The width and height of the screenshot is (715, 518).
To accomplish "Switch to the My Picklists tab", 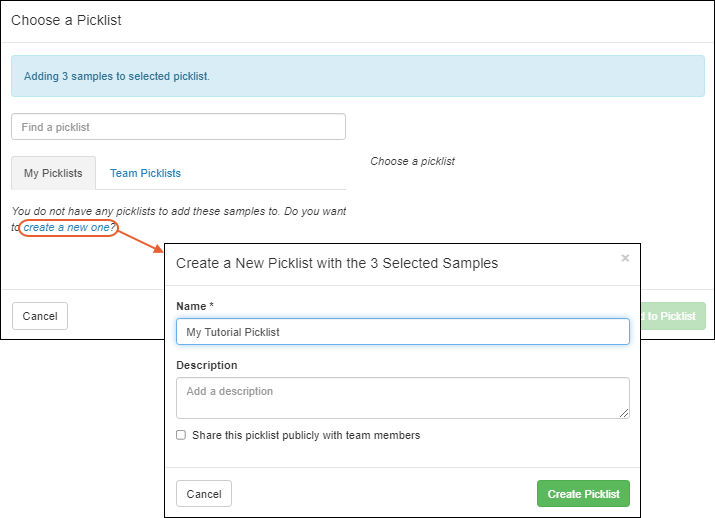I will [x=53, y=173].
